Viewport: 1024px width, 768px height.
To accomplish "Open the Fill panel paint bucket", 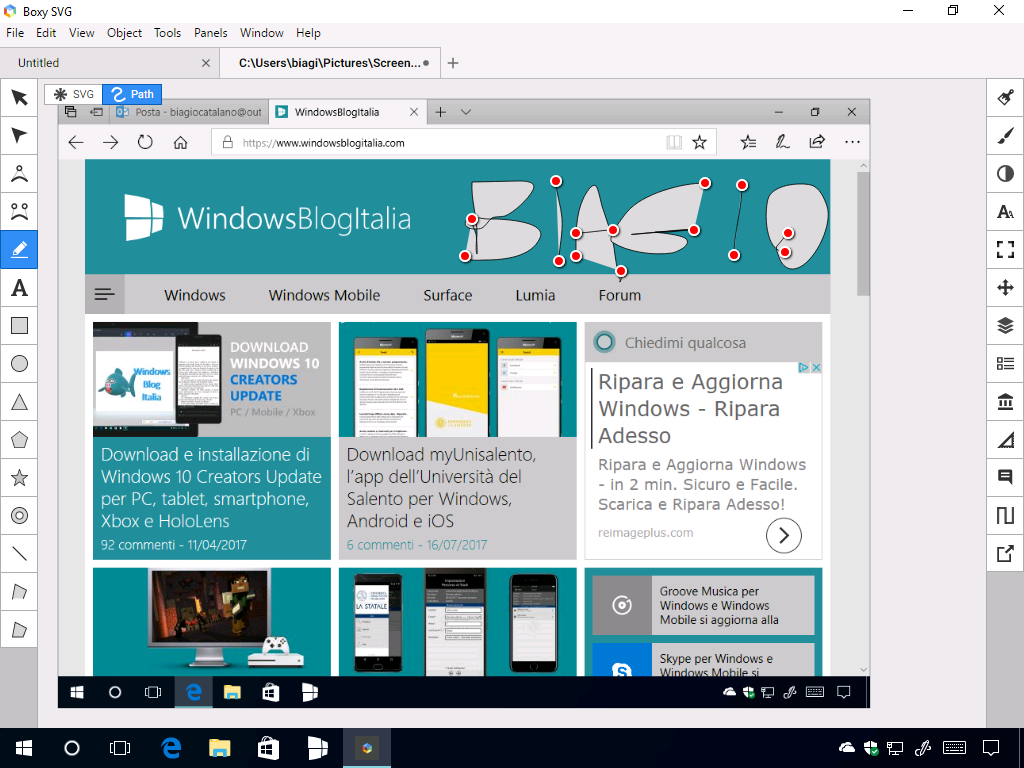I will [x=1006, y=98].
